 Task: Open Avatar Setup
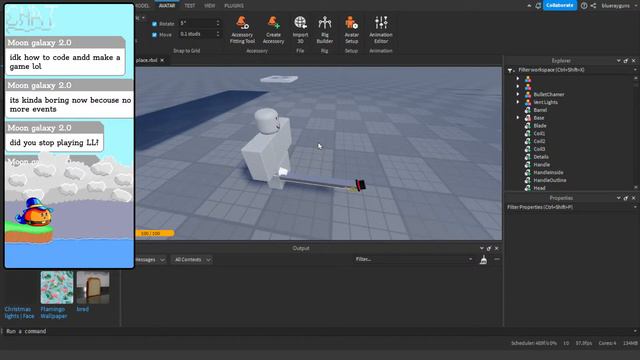(x=351, y=29)
